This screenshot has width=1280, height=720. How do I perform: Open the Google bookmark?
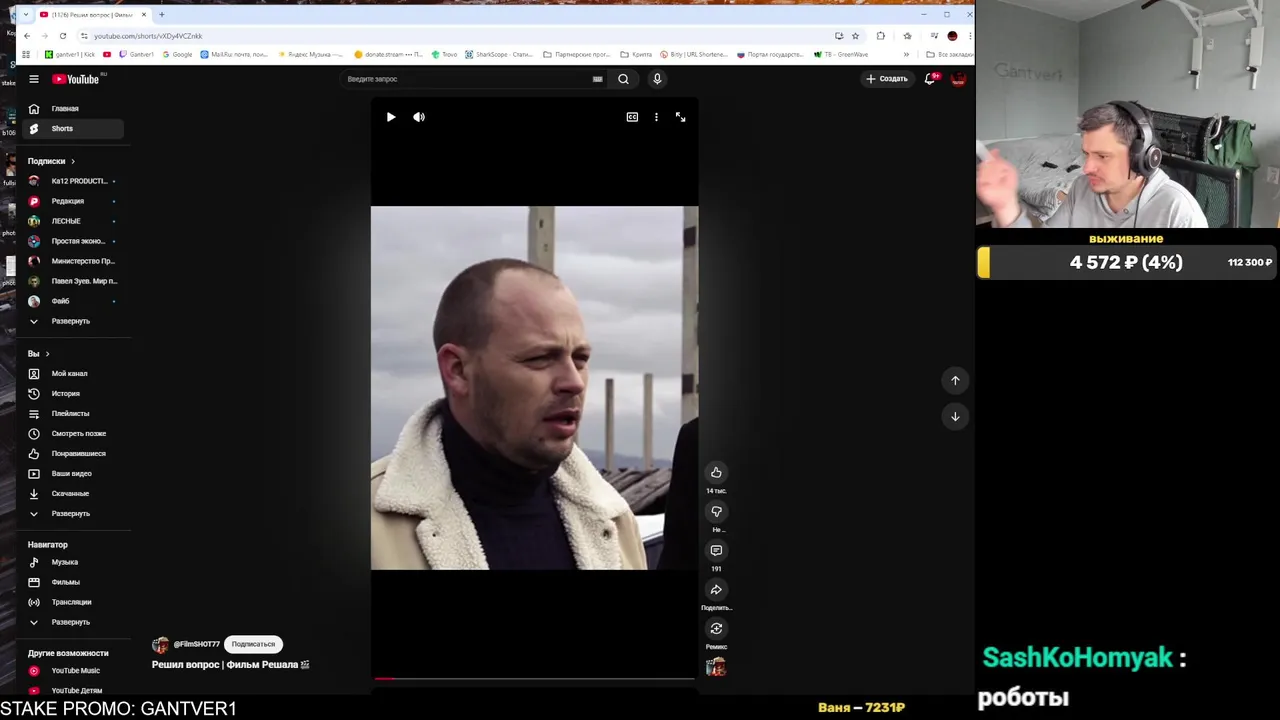pyautogui.click(x=177, y=54)
